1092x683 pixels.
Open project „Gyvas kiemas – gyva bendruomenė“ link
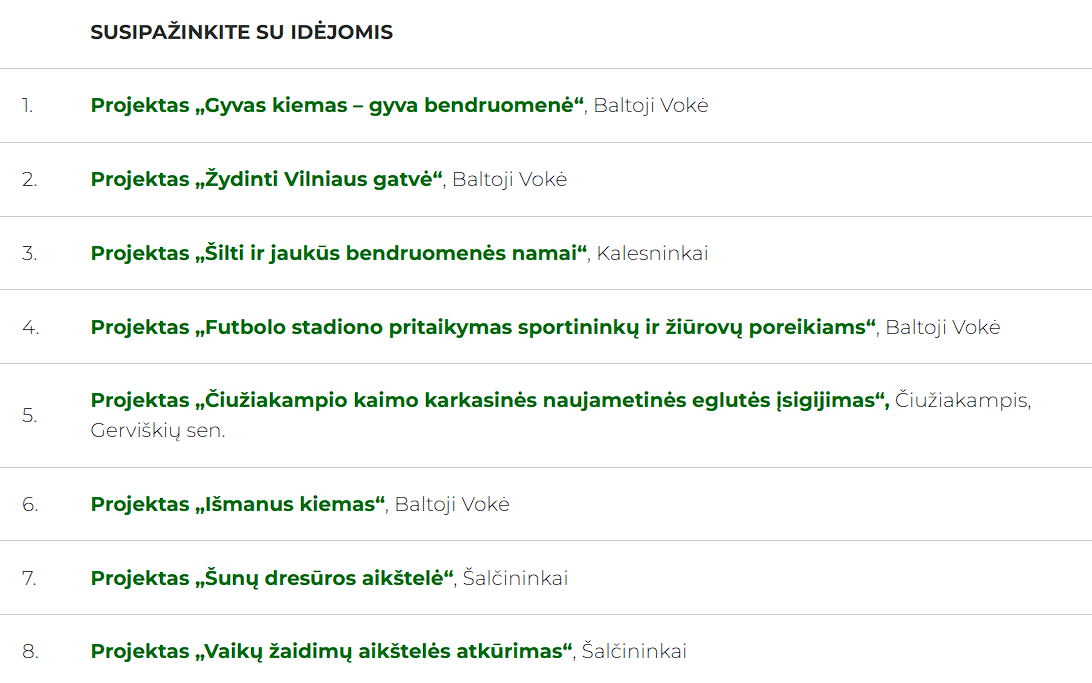pyautogui.click(x=338, y=105)
